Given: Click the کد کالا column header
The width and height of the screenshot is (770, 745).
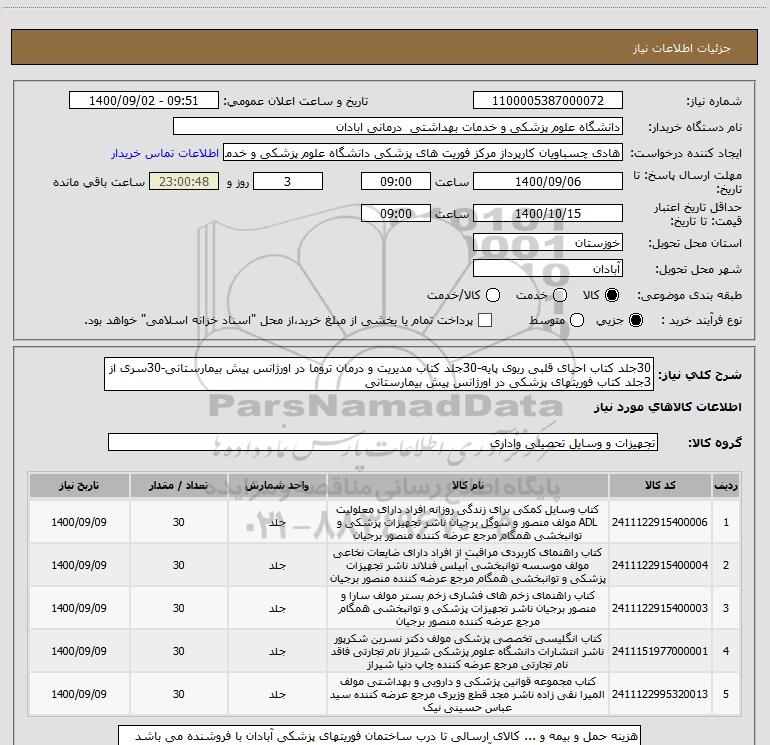Looking at the screenshot, I should [x=660, y=486].
